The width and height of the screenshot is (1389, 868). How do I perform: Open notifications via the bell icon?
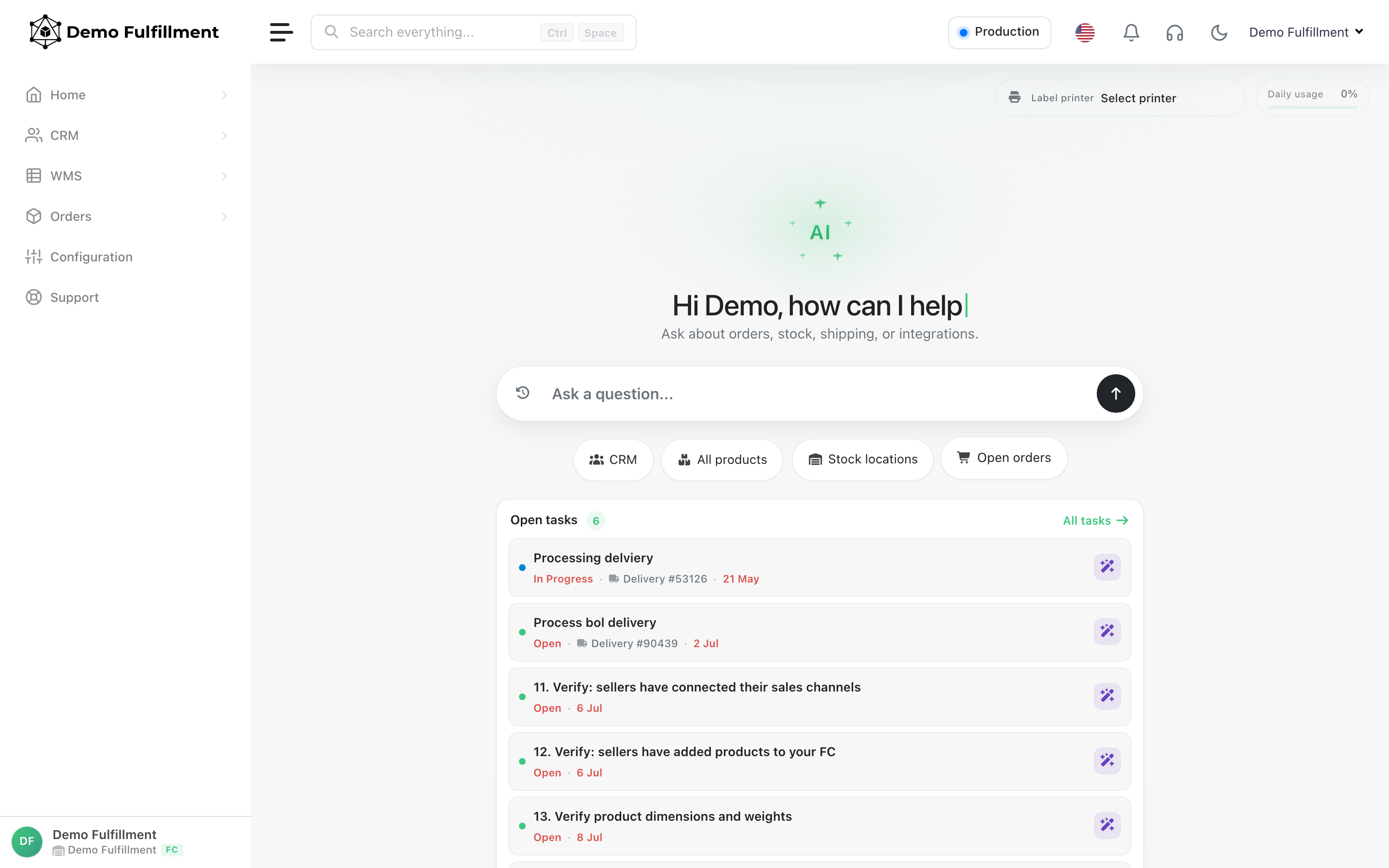coord(1130,32)
